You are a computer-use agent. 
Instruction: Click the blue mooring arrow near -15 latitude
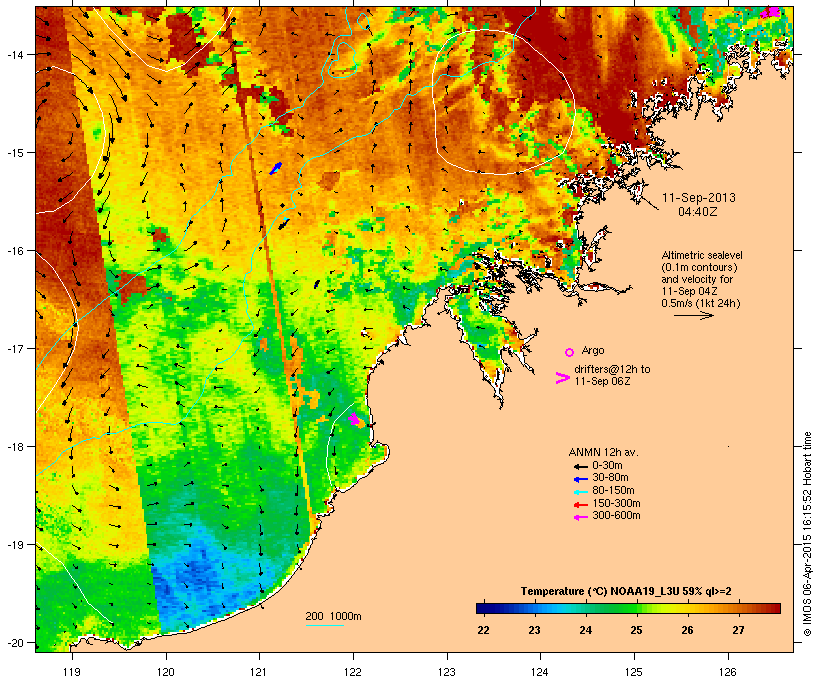tap(276, 168)
